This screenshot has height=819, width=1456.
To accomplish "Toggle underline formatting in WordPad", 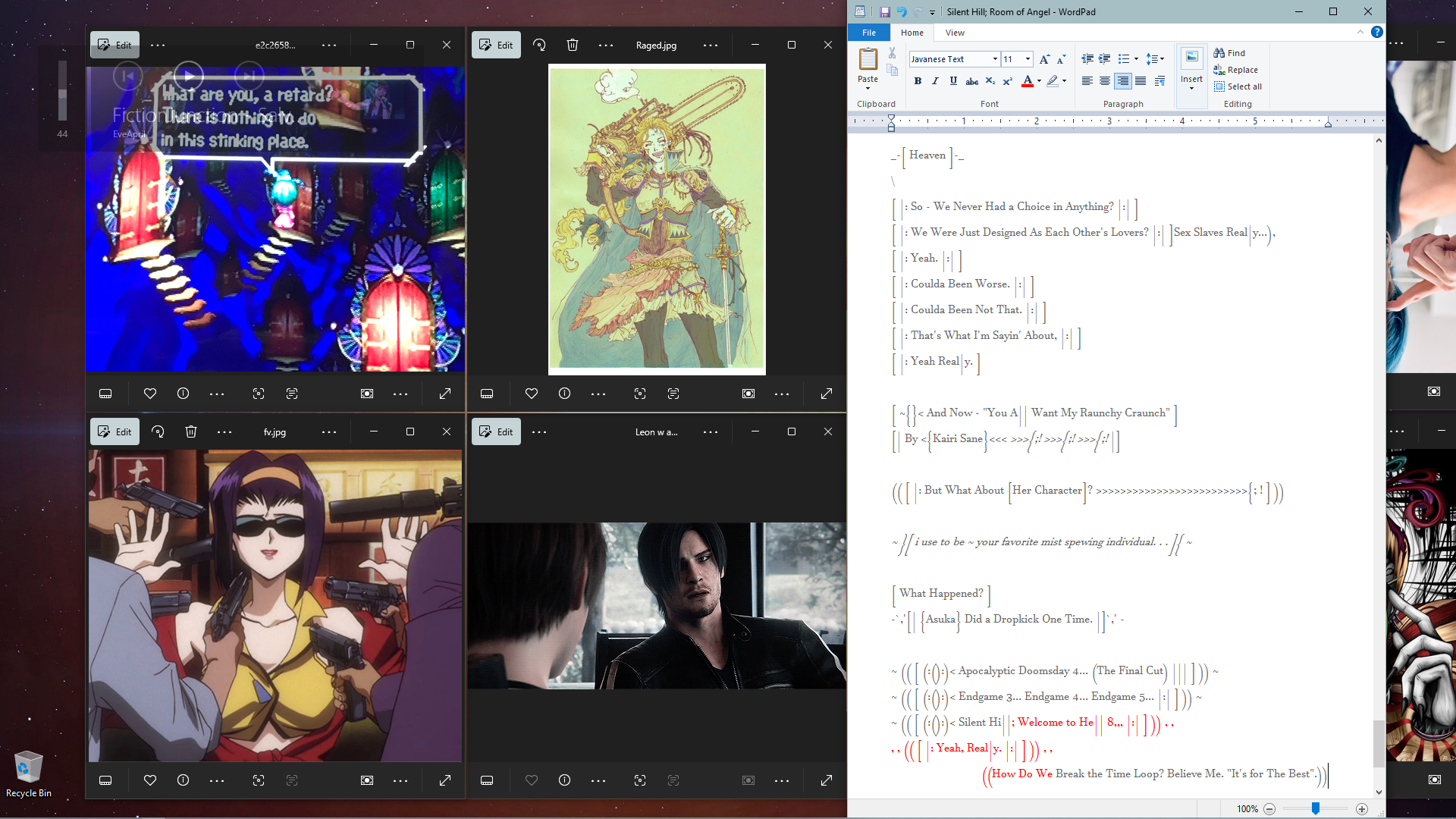I will click(953, 81).
